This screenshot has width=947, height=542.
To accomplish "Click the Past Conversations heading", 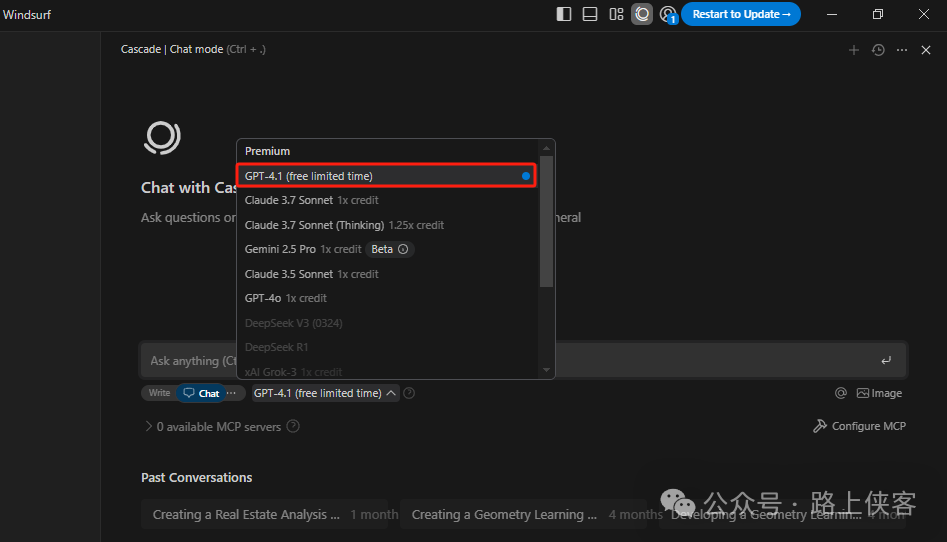I will tap(197, 477).
